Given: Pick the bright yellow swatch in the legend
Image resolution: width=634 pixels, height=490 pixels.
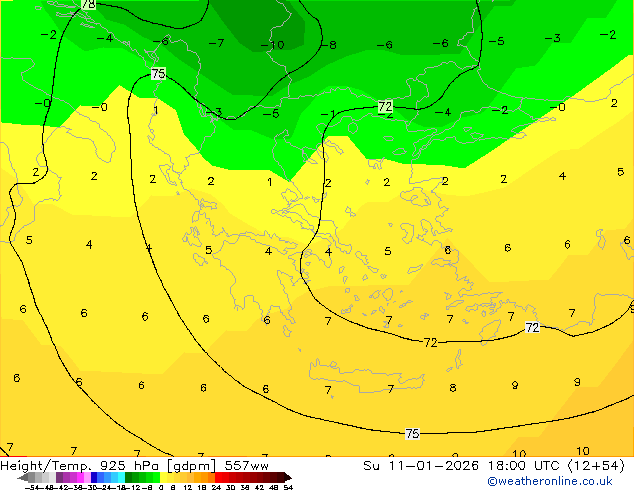Looking at the screenshot, I should (163, 477).
